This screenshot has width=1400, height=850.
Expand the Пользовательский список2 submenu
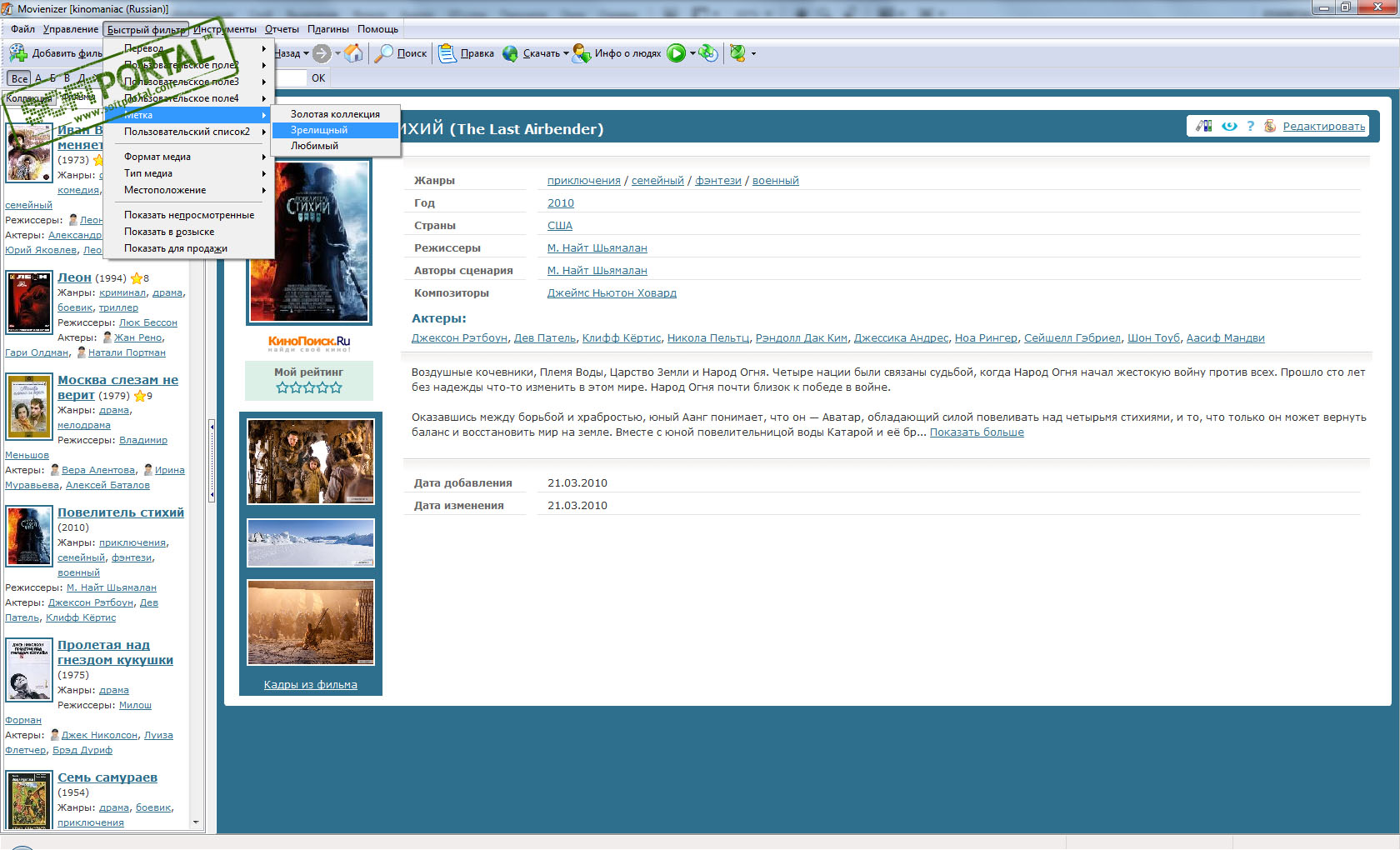pyautogui.click(x=189, y=132)
